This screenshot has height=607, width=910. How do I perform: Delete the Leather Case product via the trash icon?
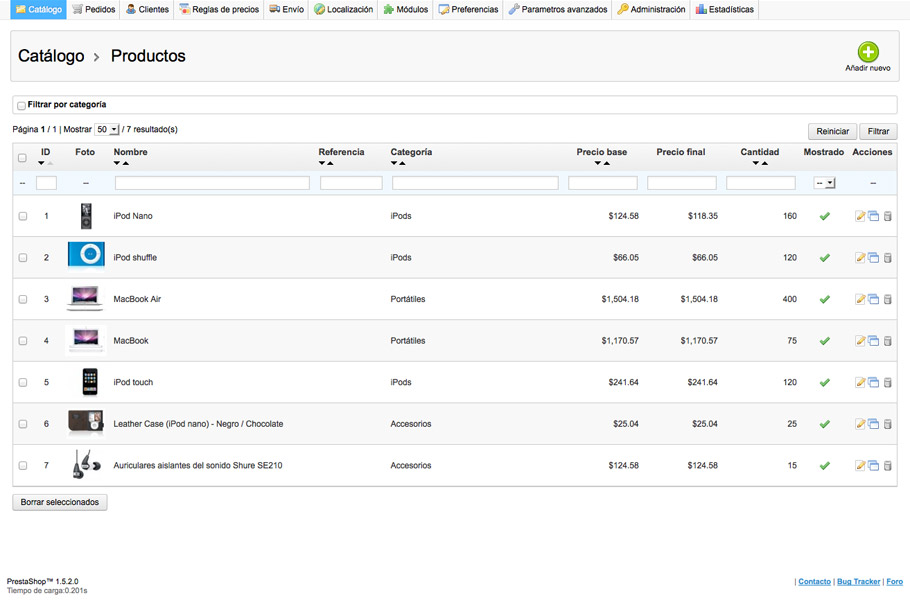[x=887, y=424]
